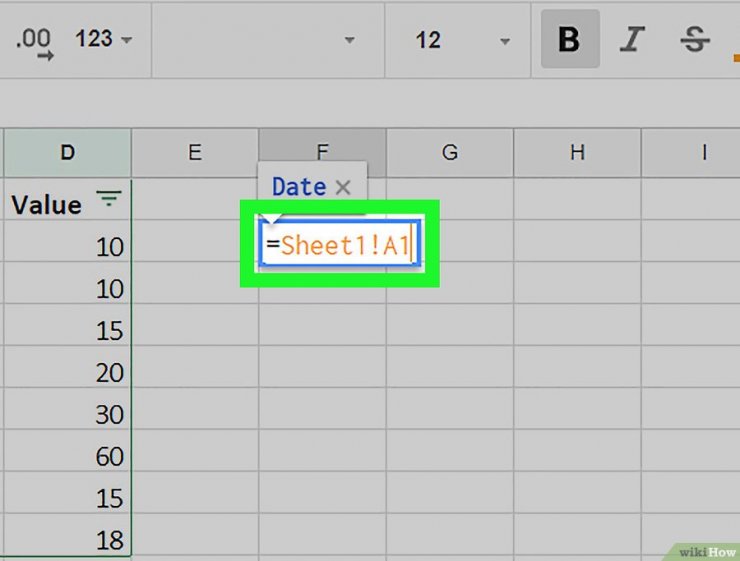Open the 123 number format dropdown
The image size is (740, 561).
tap(103, 39)
